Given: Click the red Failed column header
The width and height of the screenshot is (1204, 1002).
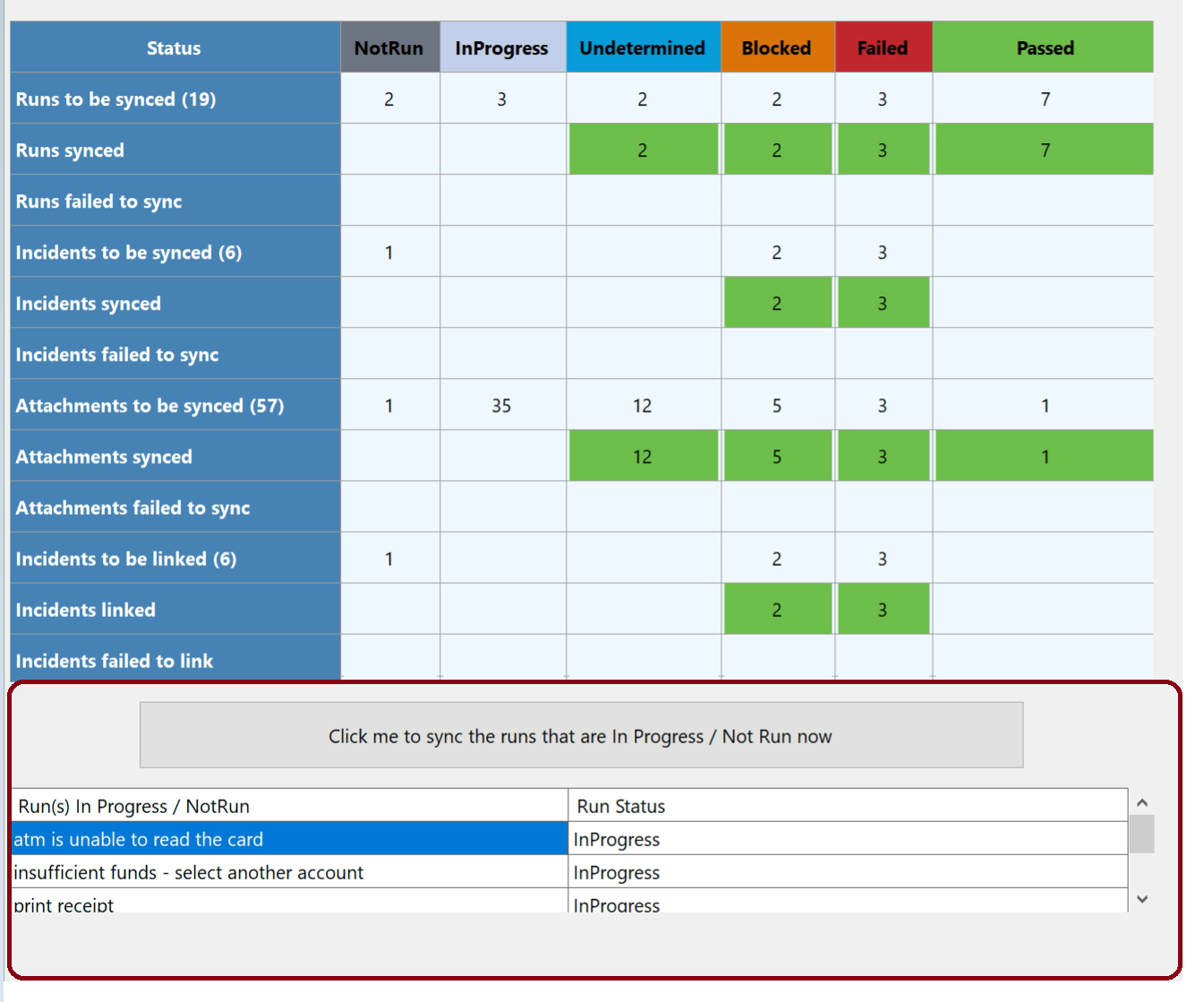Looking at the screenshot, I should [883, 48].
